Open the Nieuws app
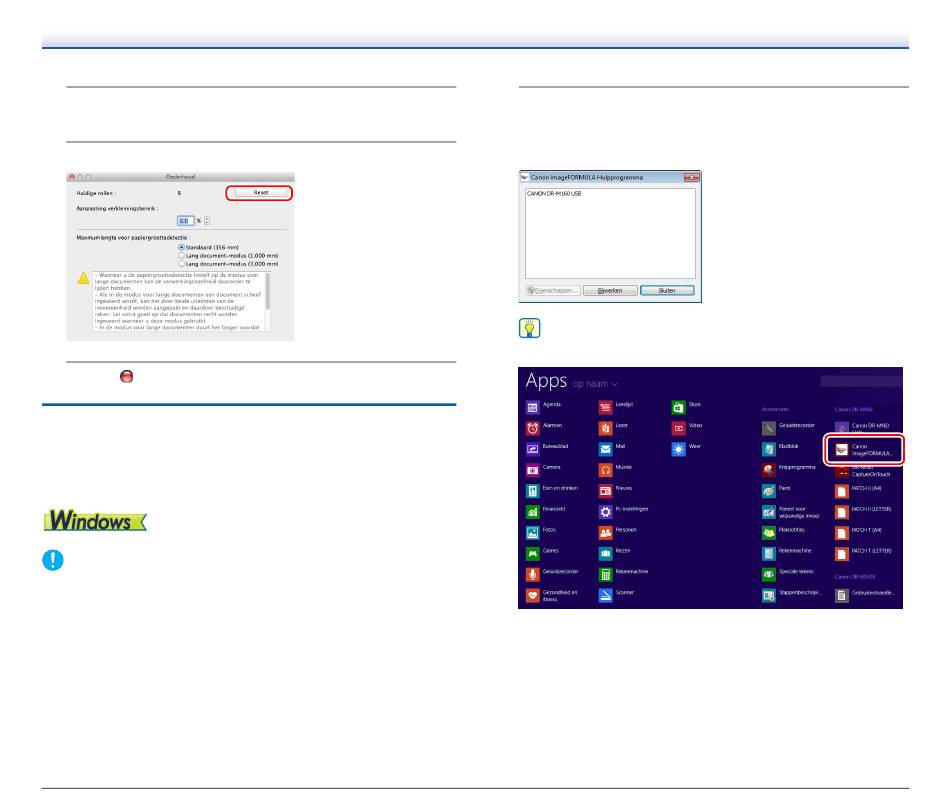This screenshot has height=806, width=950. (x=616, y=490)
